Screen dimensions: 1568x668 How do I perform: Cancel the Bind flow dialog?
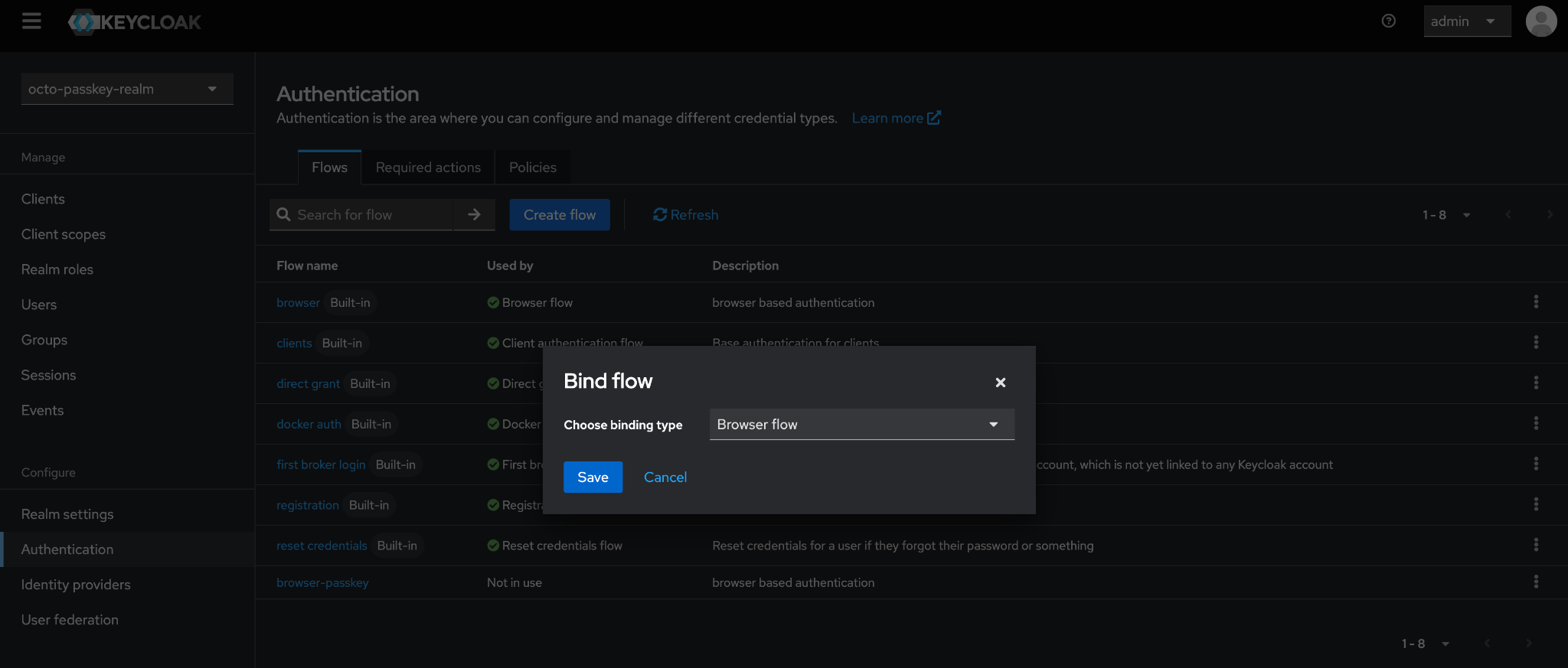665,477
